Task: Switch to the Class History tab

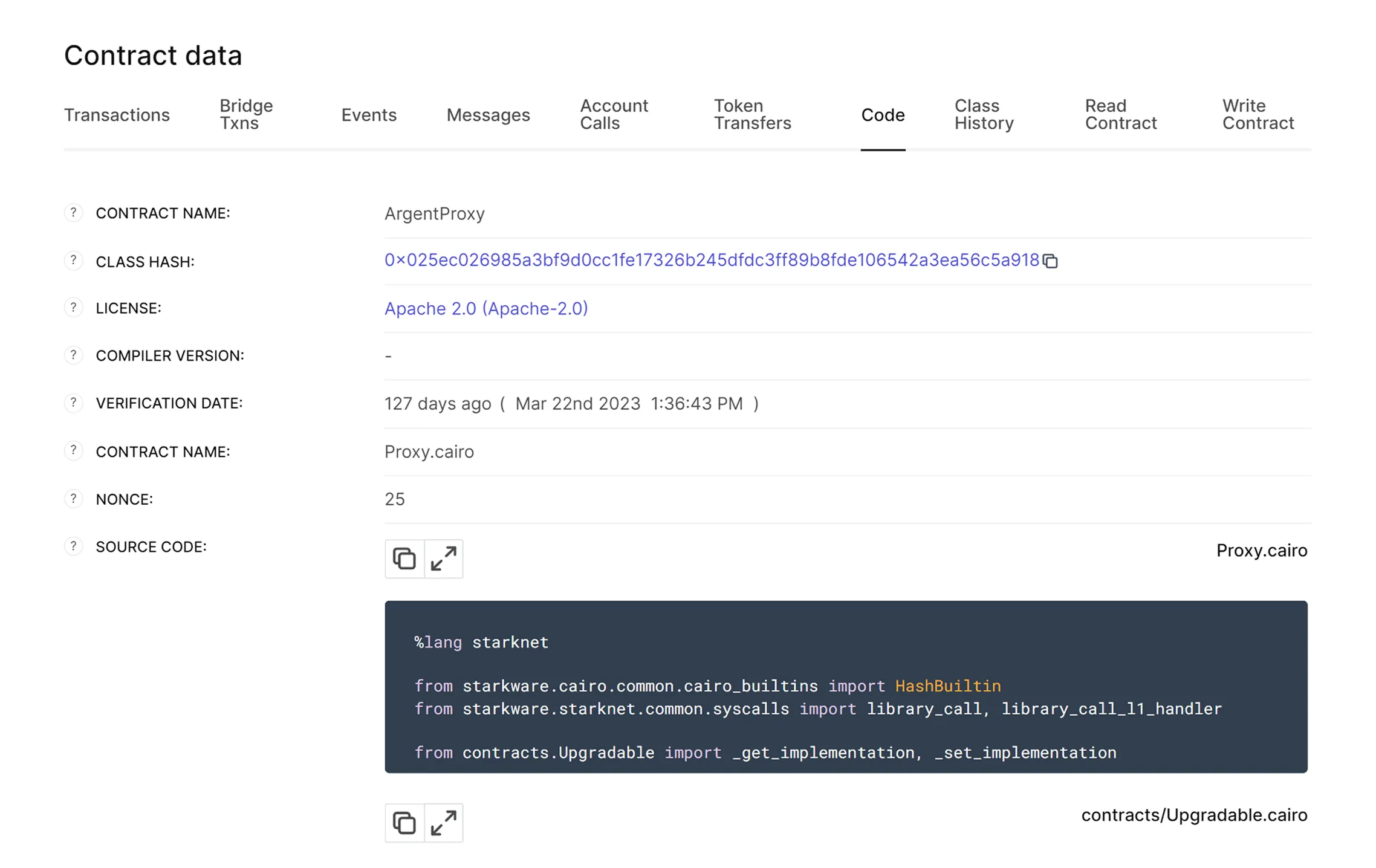Action: point(984,115)
